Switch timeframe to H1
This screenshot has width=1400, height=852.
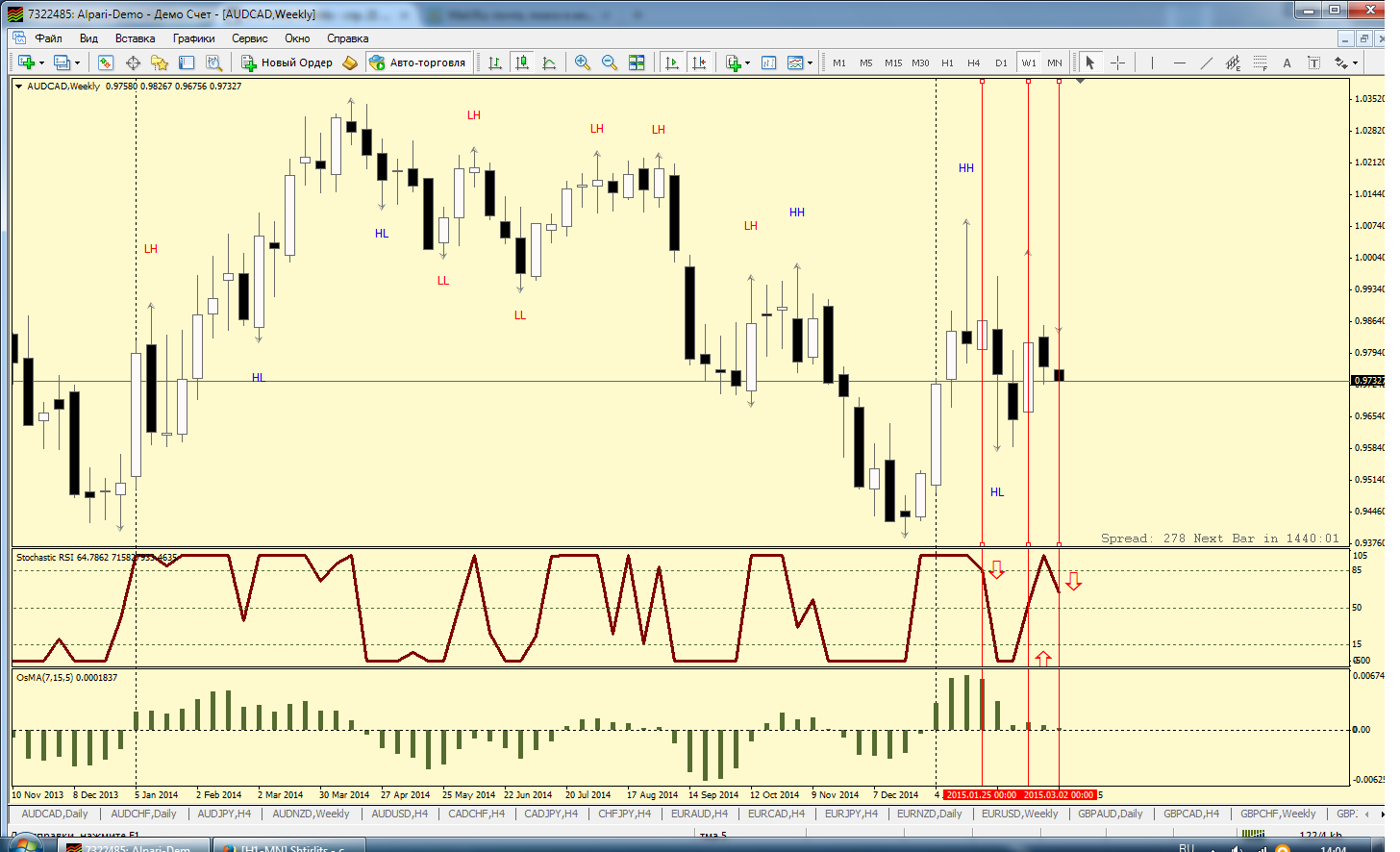[947, 63]
